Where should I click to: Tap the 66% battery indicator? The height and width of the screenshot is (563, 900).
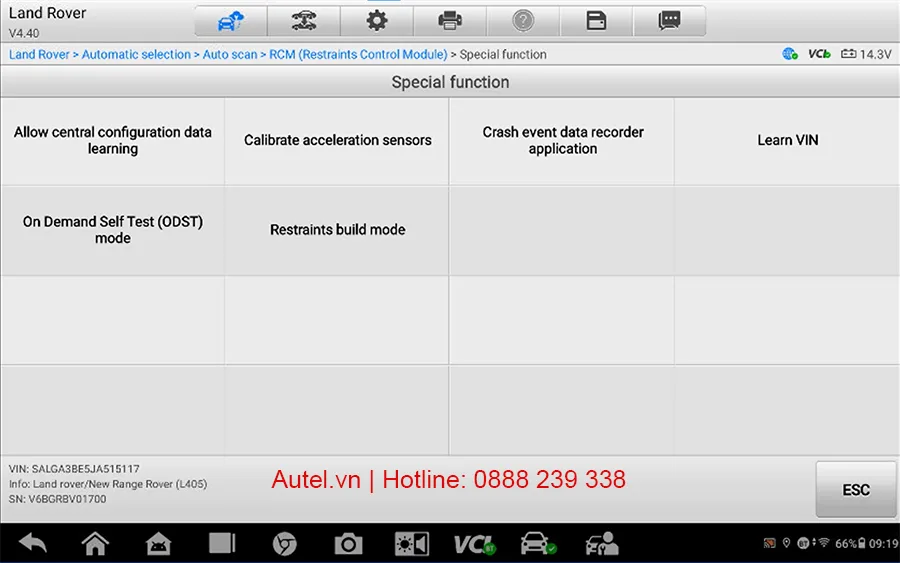point(850,543)
